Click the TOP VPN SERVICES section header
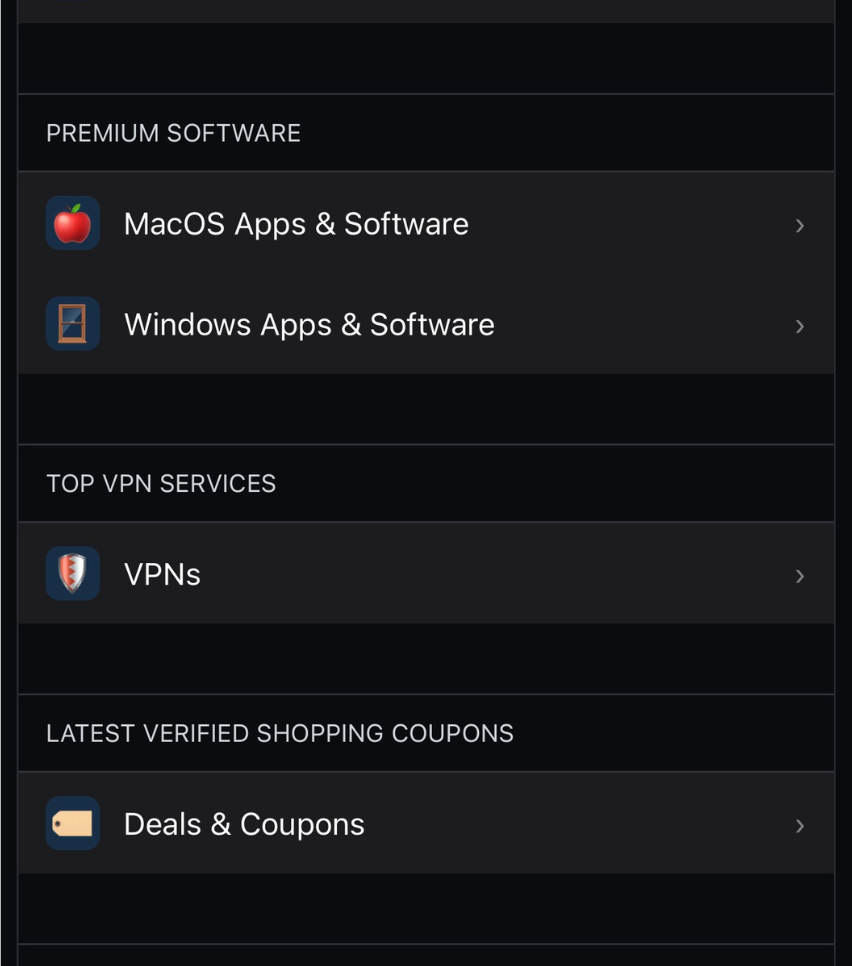The height and width of the screenshot is (966, 852). [x=161, y=484]
